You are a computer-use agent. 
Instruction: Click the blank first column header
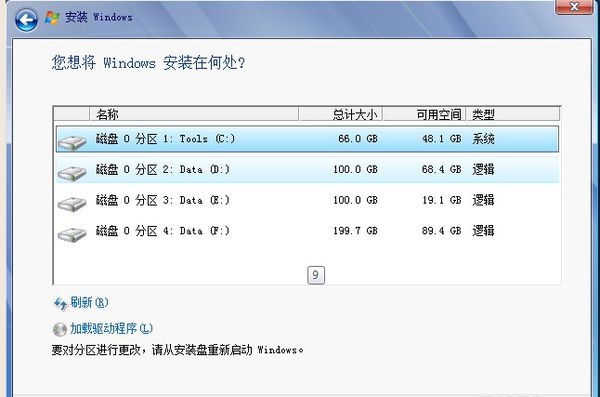pyautogui.click(x=72, y=114)
